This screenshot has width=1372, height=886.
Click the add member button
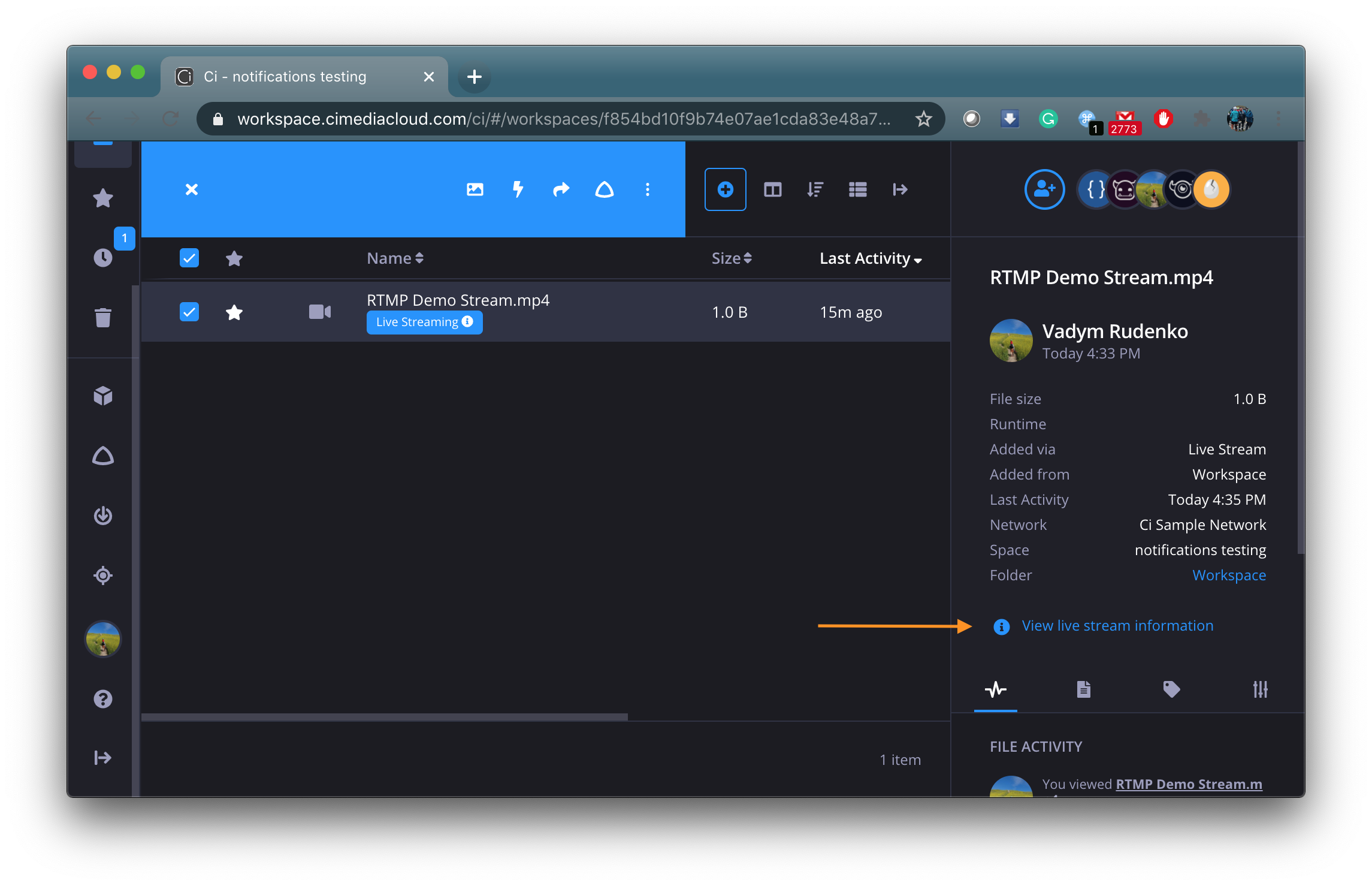(x=1045, y=189)
